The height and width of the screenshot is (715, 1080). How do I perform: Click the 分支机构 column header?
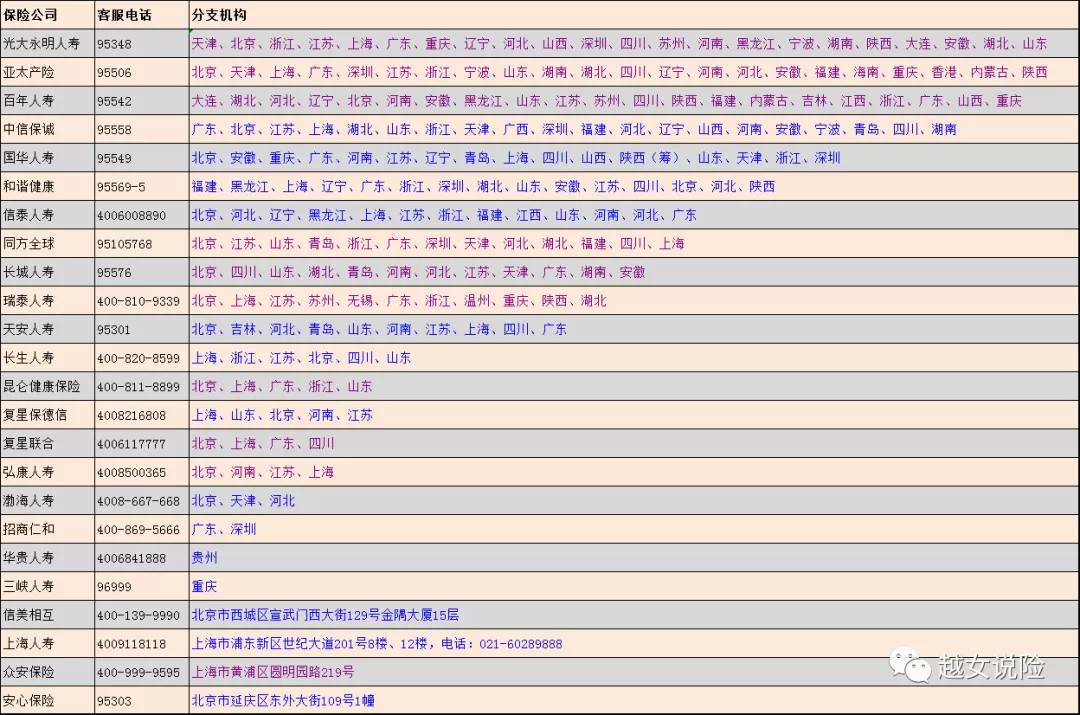click(634, 14)
